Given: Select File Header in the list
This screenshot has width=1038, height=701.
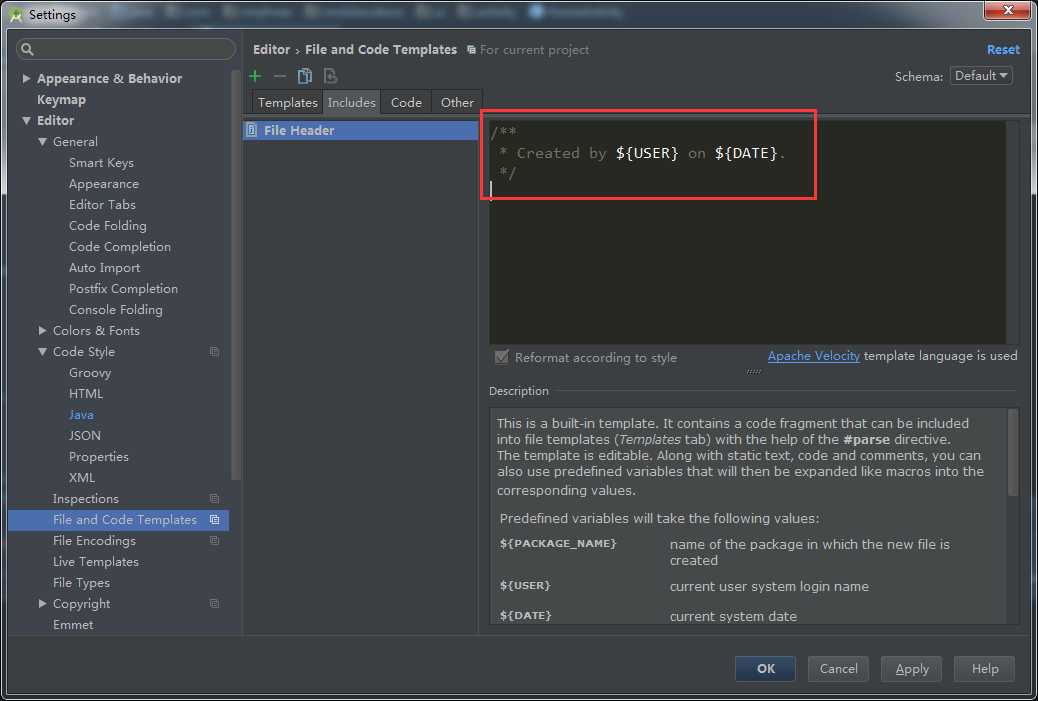Looking at the screenshot, I should pos(360,130).
